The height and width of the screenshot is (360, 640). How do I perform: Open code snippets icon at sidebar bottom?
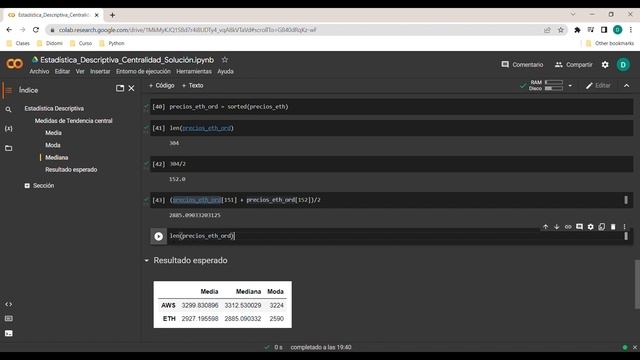tap(8, 304)
